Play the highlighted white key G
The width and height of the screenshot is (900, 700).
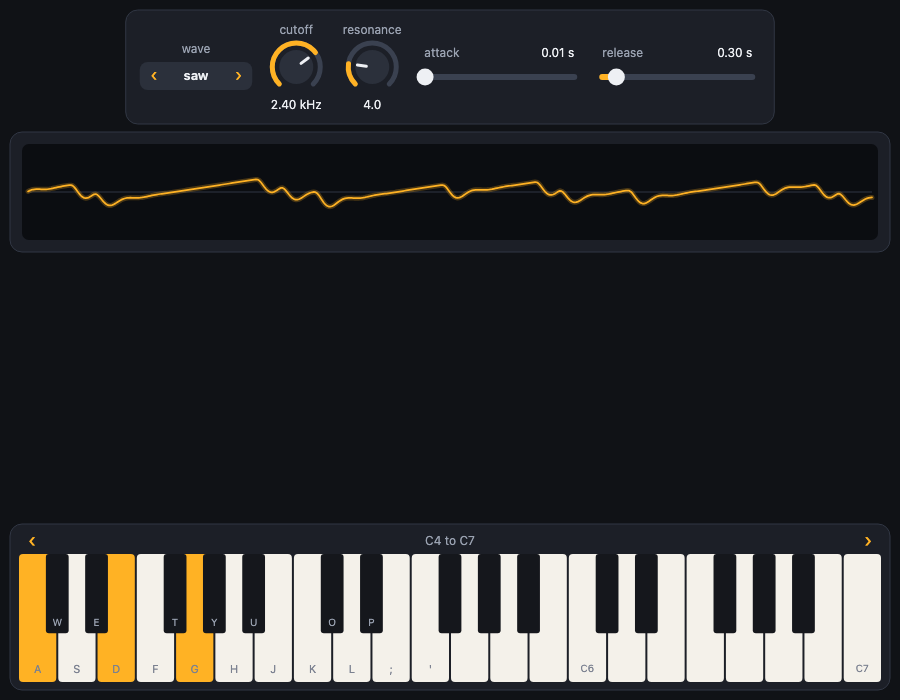pyautogui.click(x=195, y=660)
